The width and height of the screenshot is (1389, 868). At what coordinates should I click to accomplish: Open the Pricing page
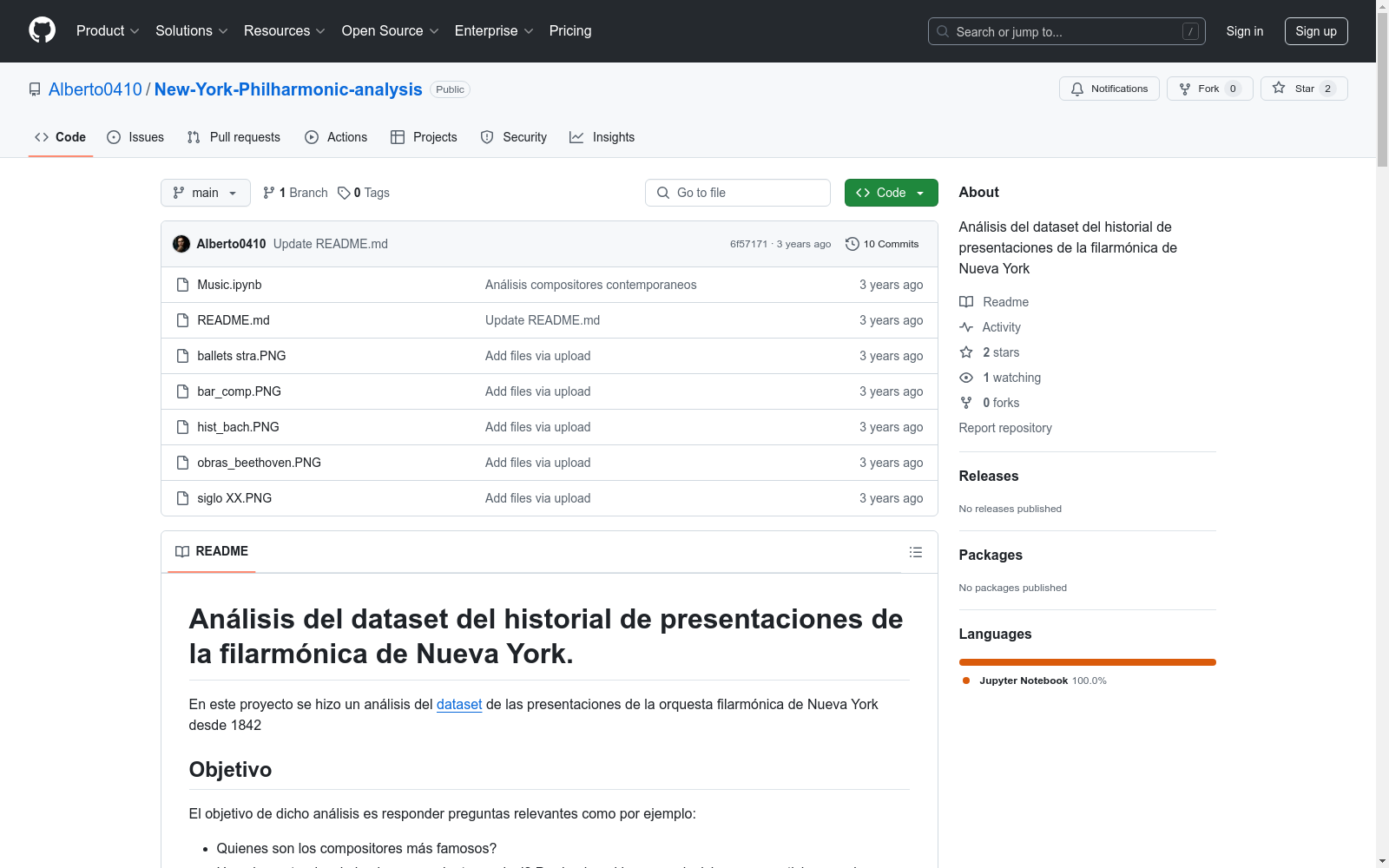570,30
